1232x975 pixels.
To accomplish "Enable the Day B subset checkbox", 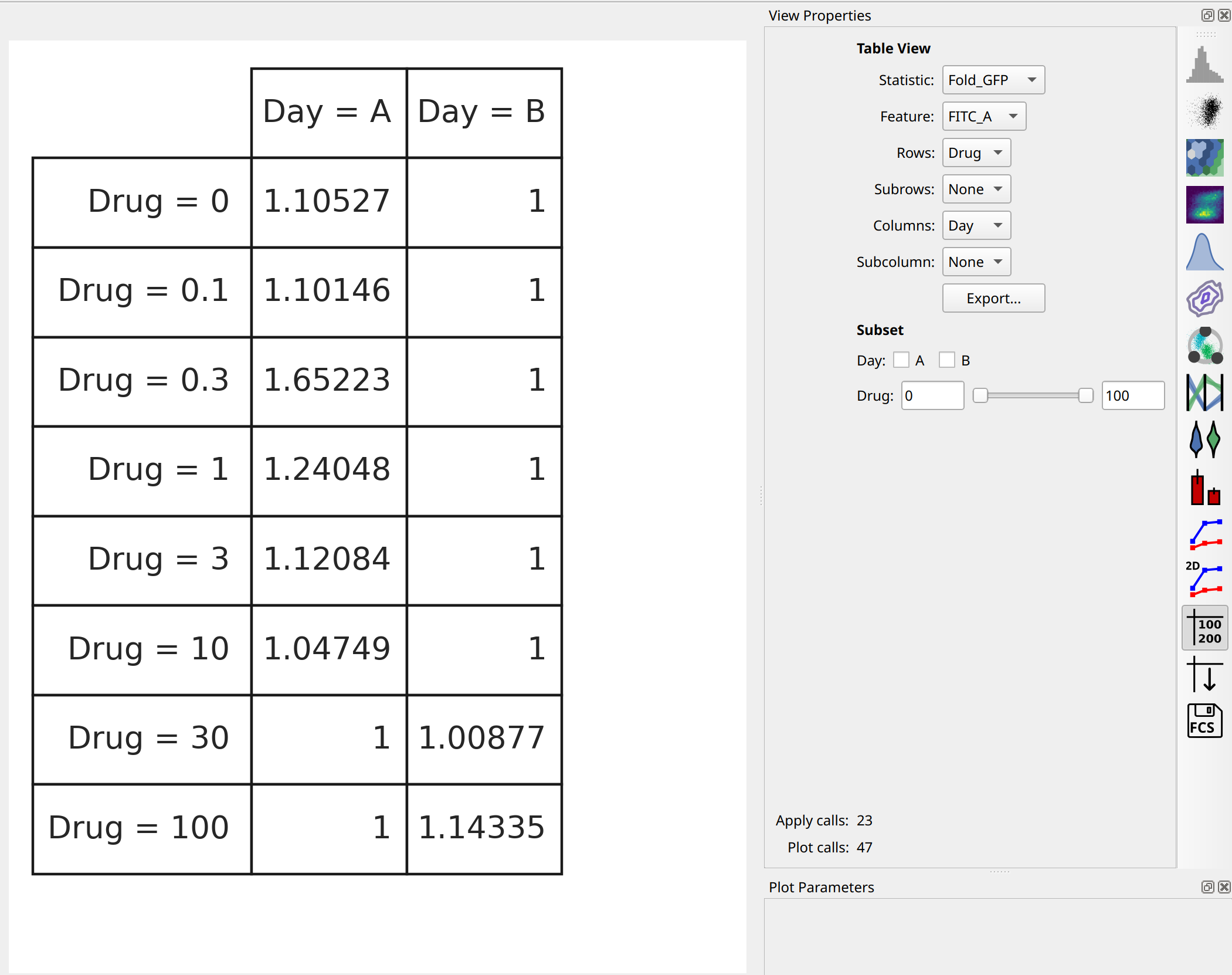I will tap(947, 360).
